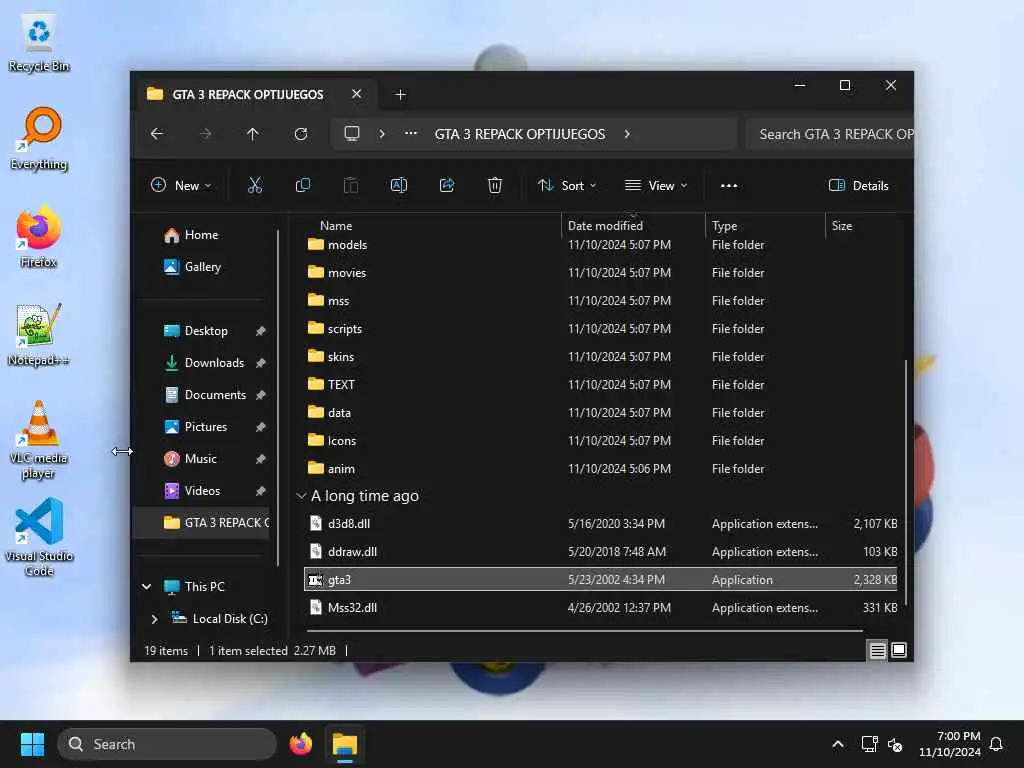Go forward with the right arrow
1024x768 pixels.
[x=205, y=134]
